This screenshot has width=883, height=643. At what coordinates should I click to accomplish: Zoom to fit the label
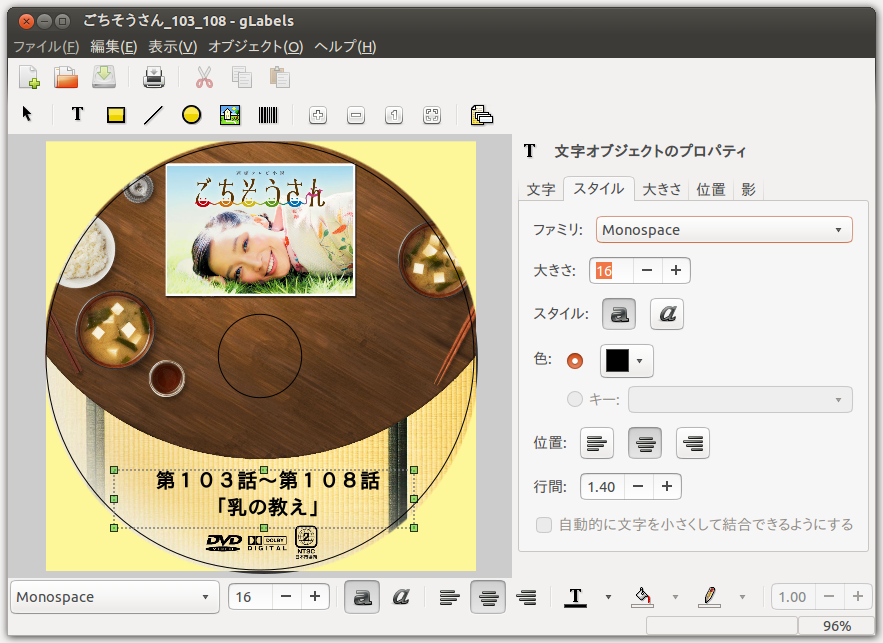tap(432, 115)
